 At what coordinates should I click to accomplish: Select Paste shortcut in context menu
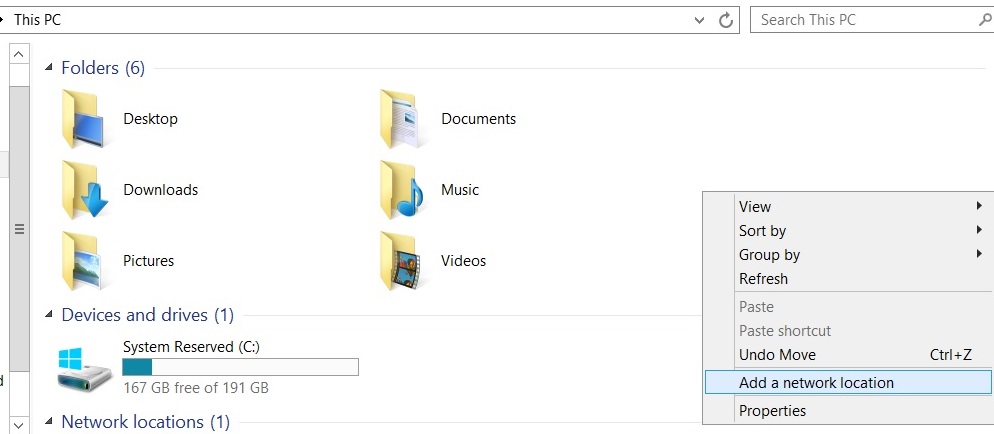coord(848,331)
